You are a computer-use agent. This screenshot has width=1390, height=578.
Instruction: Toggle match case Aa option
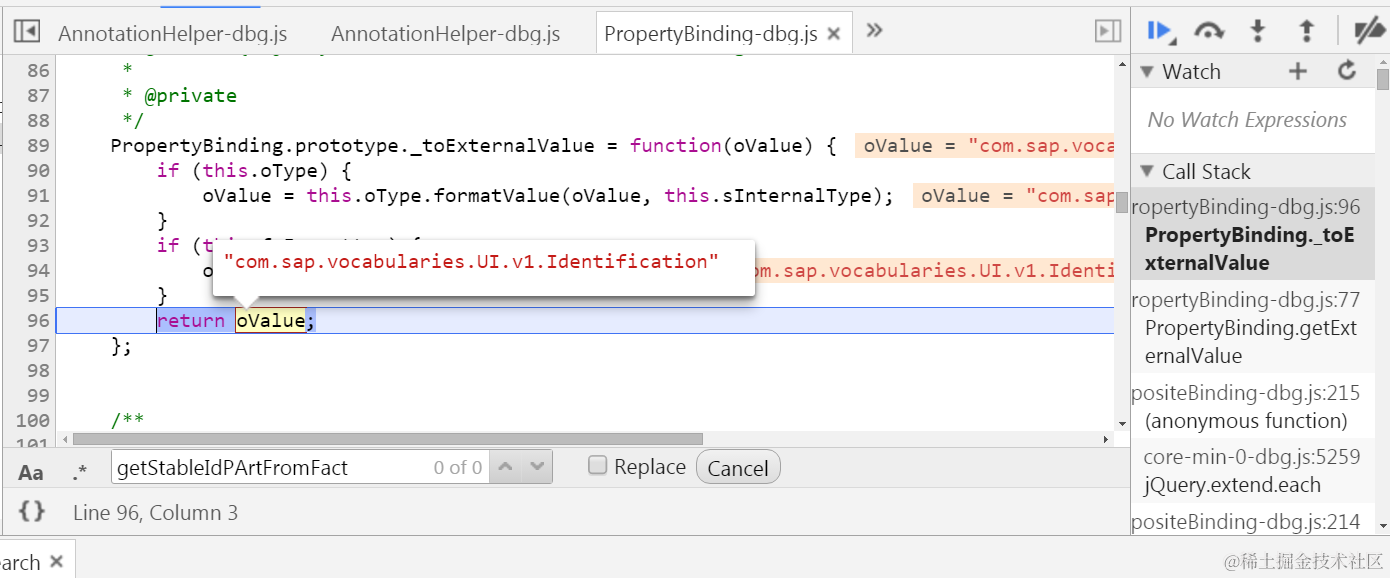[31, 472]
